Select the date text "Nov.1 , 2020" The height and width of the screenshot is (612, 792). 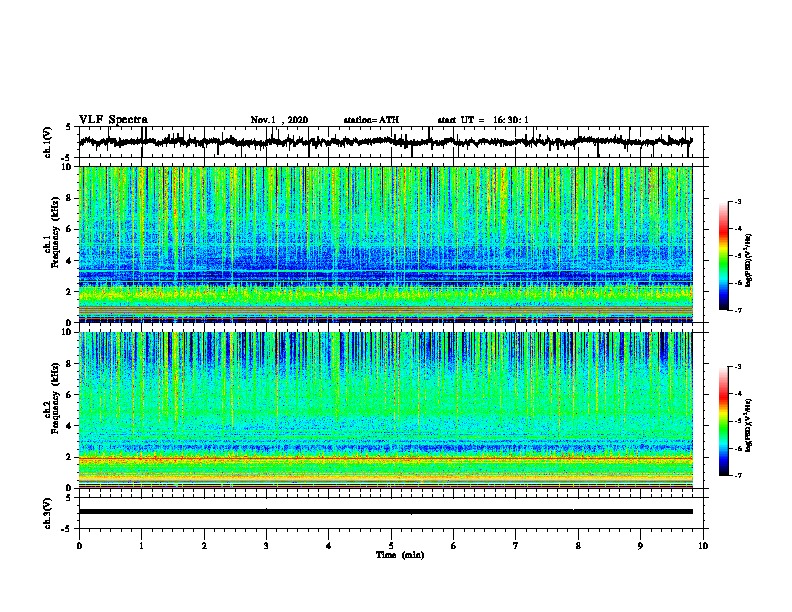coord(279,120)
